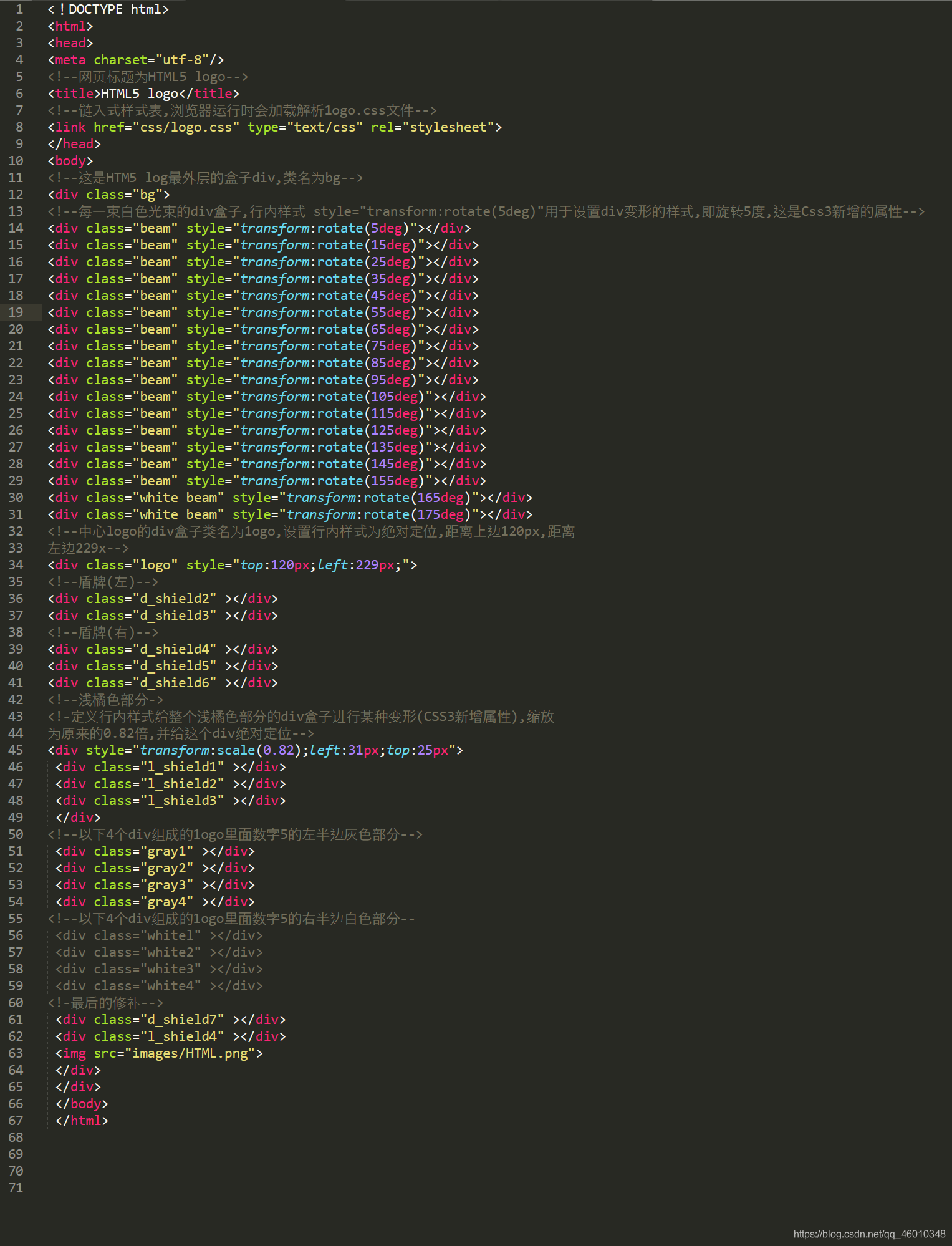Click the l_shield1 div line

170,767
